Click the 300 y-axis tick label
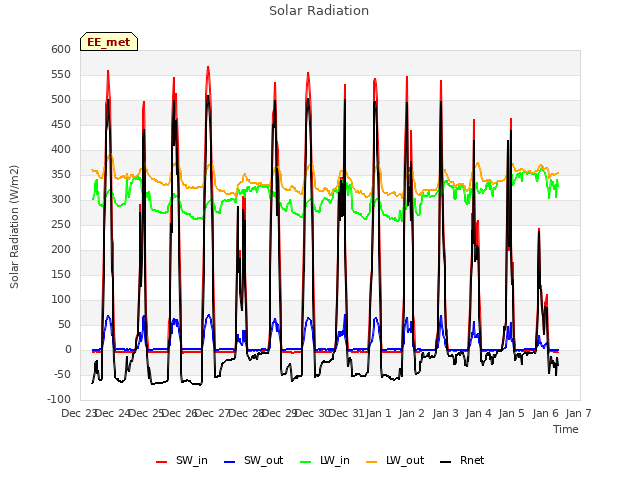Image resolution: width=640 pixels, height=480 pixels. coord(61,200)
